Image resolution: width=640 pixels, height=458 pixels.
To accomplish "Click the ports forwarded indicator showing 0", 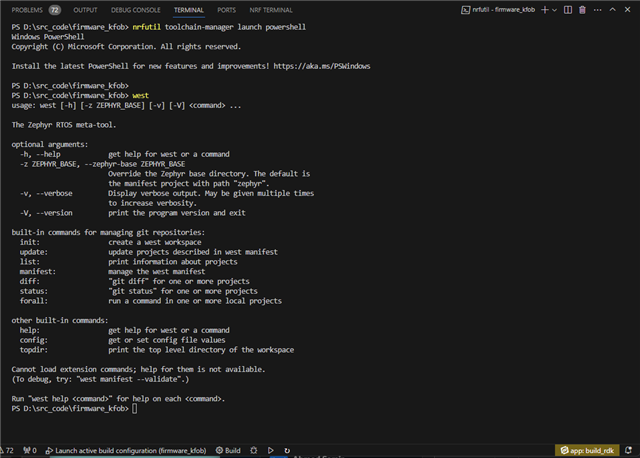I will 31,451.
